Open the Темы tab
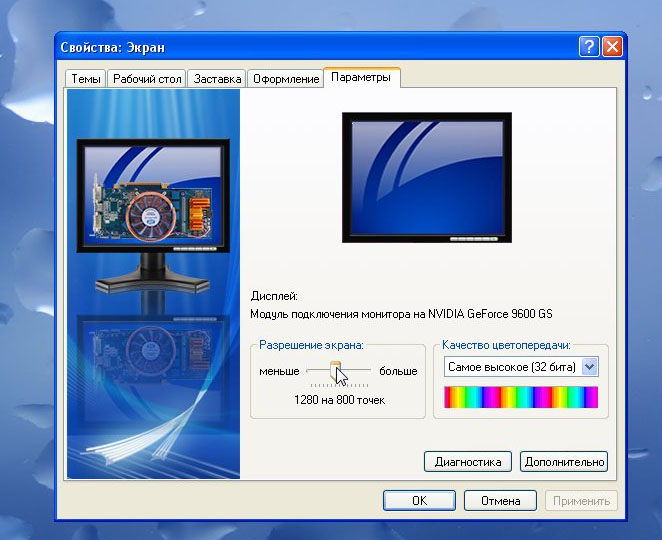 pyautogui.click(x=85, y=79)
